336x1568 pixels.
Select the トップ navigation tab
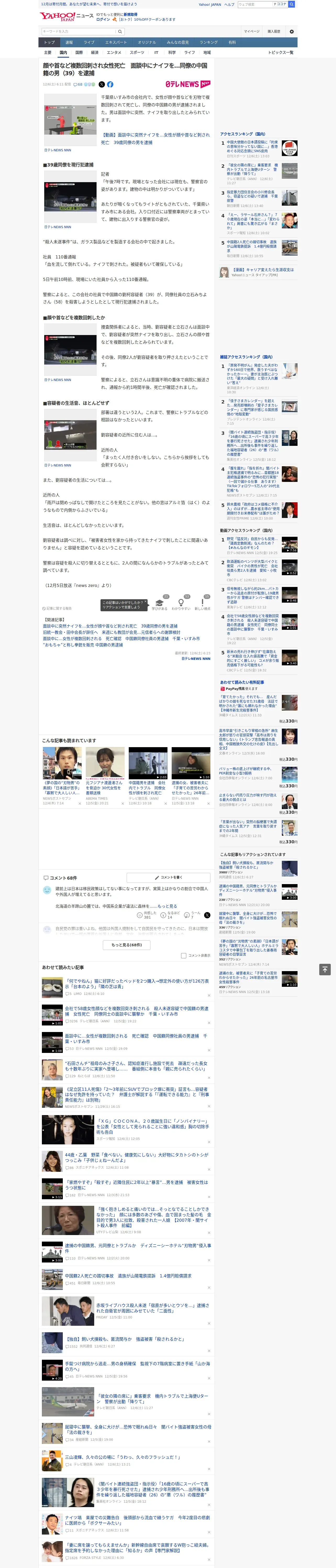[x=49, y=43]
